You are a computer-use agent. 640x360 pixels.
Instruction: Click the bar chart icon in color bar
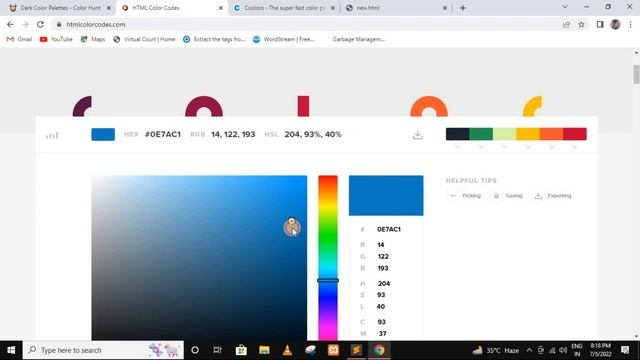click(x=52, y=135)
